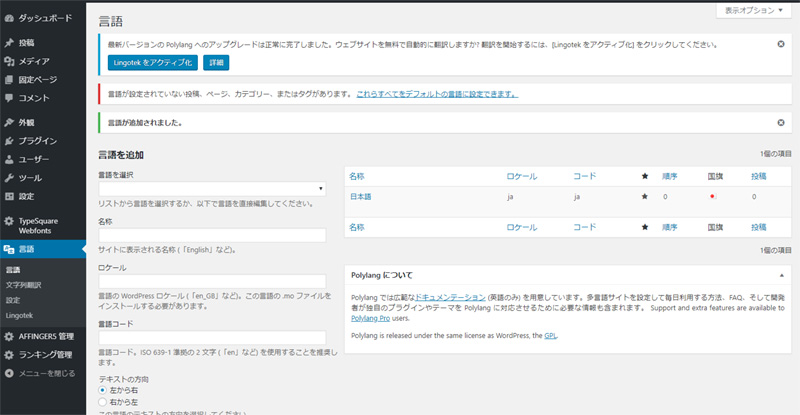
Task: Open the GPL license link
Action: tap(550, 335)
